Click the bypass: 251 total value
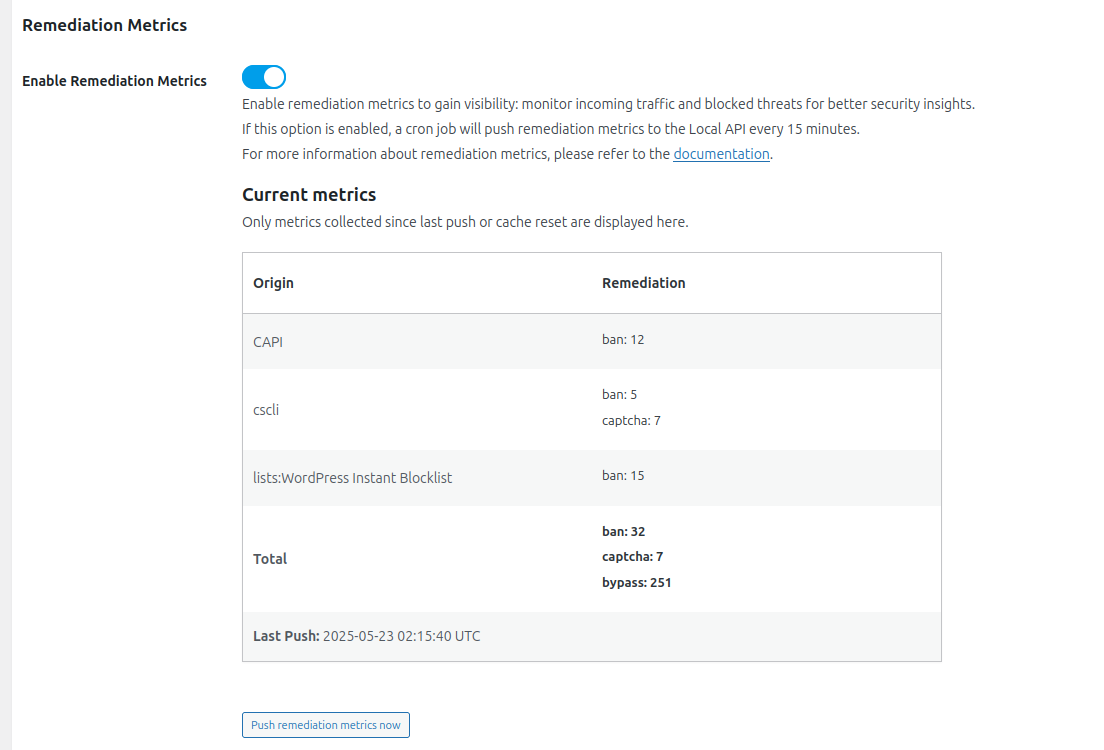 click(x=636, y=582)
